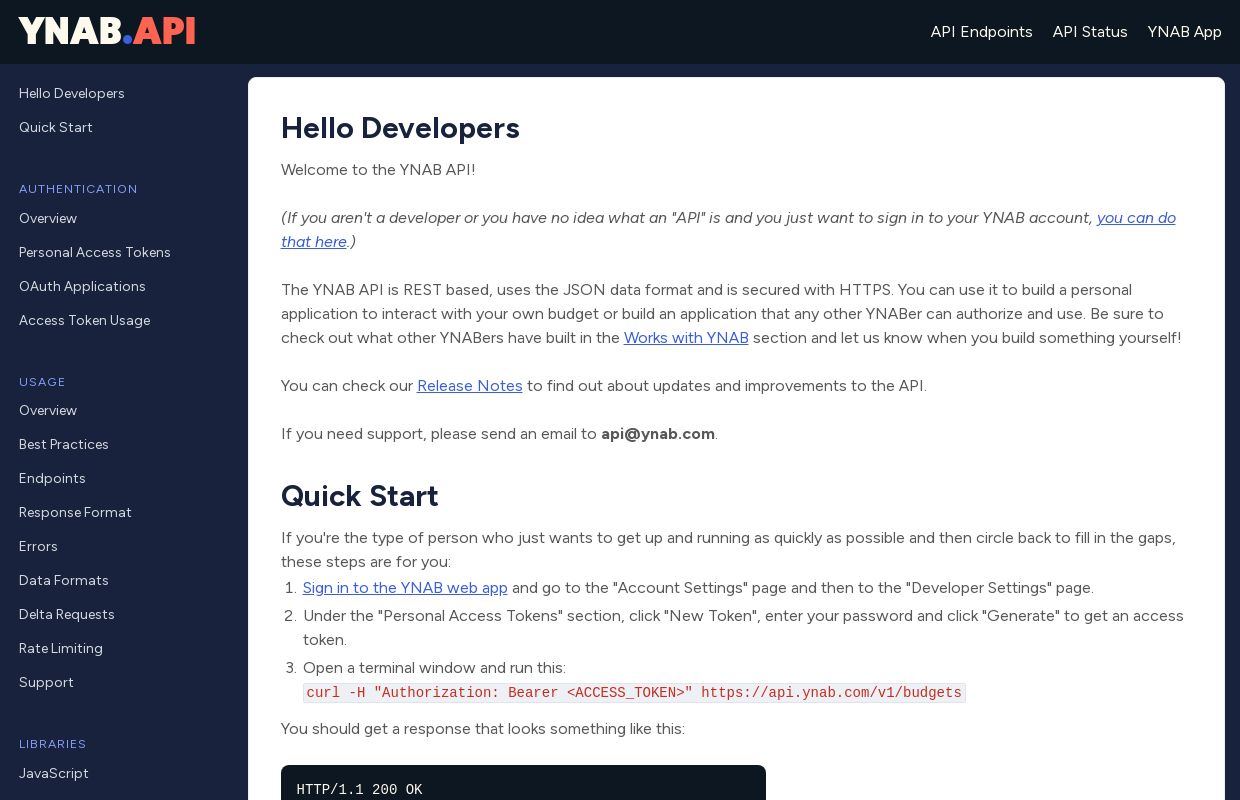Screen dimensions: 1240x800
Task: Click "You should get a response" sentence
Action: [x=483, y=729]
